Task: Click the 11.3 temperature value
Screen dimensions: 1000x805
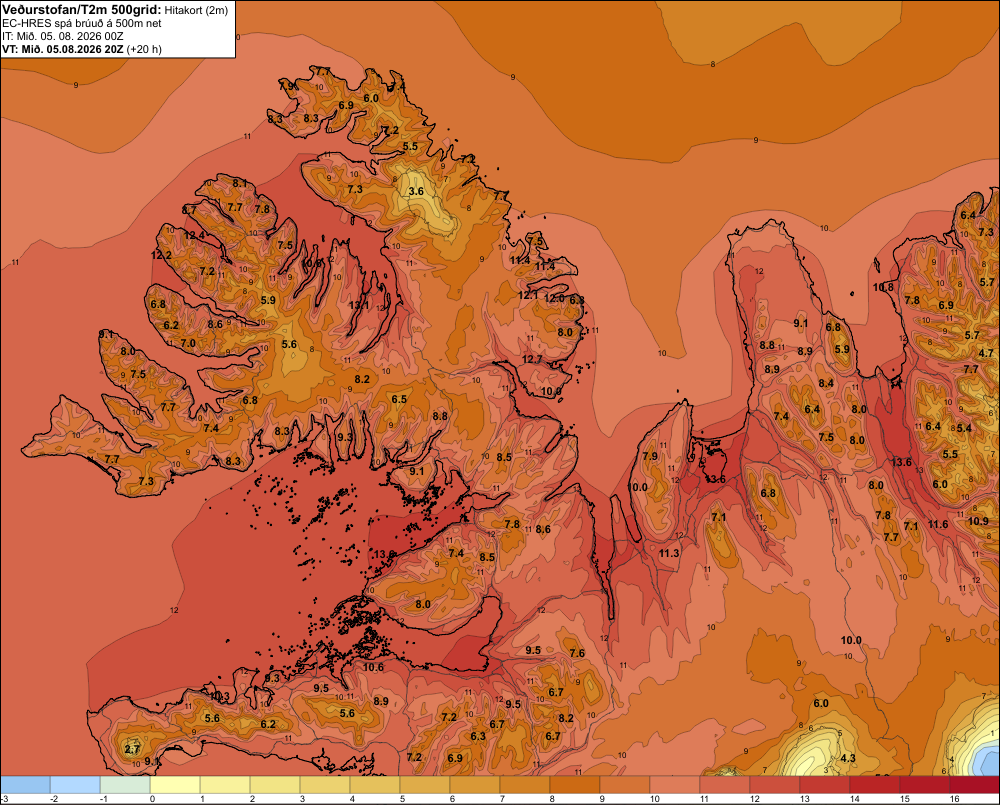Action: coord(669,553)
